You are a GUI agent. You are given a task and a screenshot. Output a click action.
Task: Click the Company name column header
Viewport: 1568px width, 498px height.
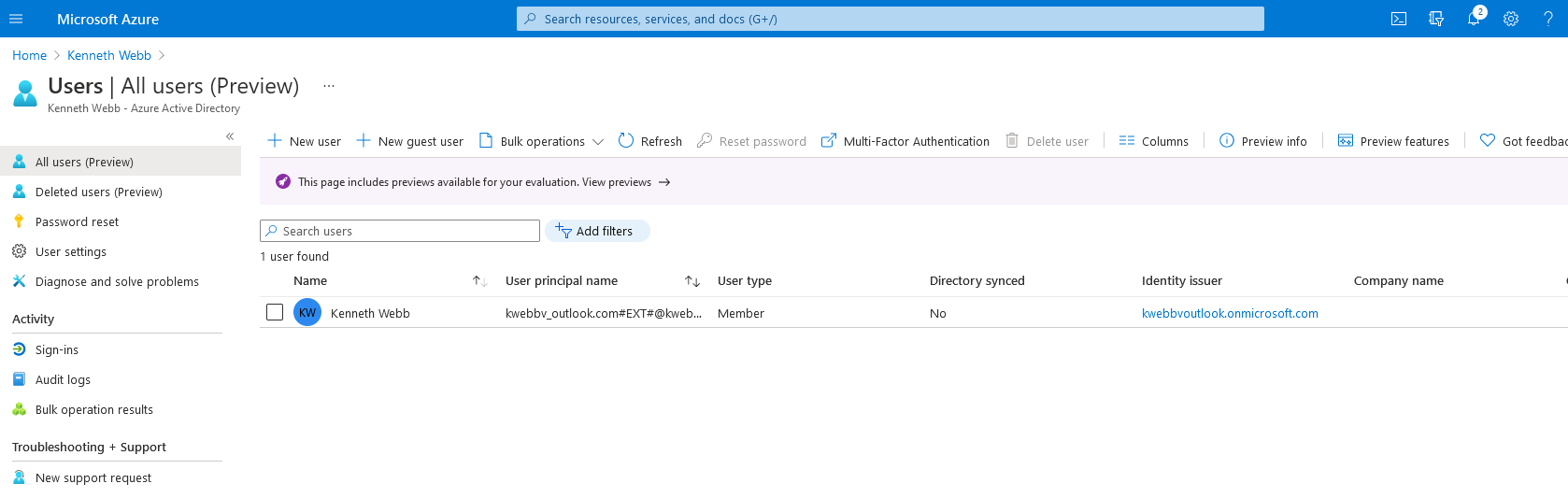[x=1399, y=280]
